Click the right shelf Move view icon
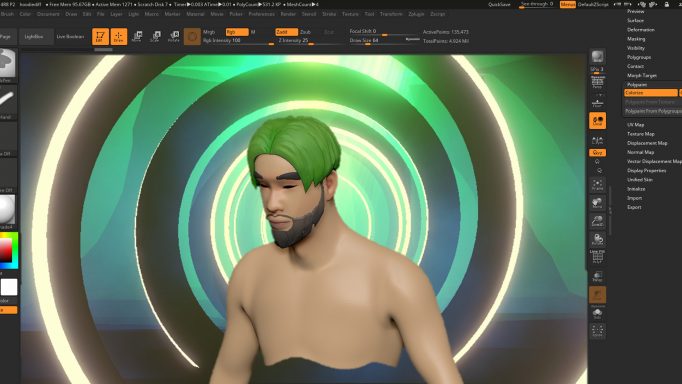Image resolution: width=682 pixels, height=384 pixels. [x=598, y=203]
